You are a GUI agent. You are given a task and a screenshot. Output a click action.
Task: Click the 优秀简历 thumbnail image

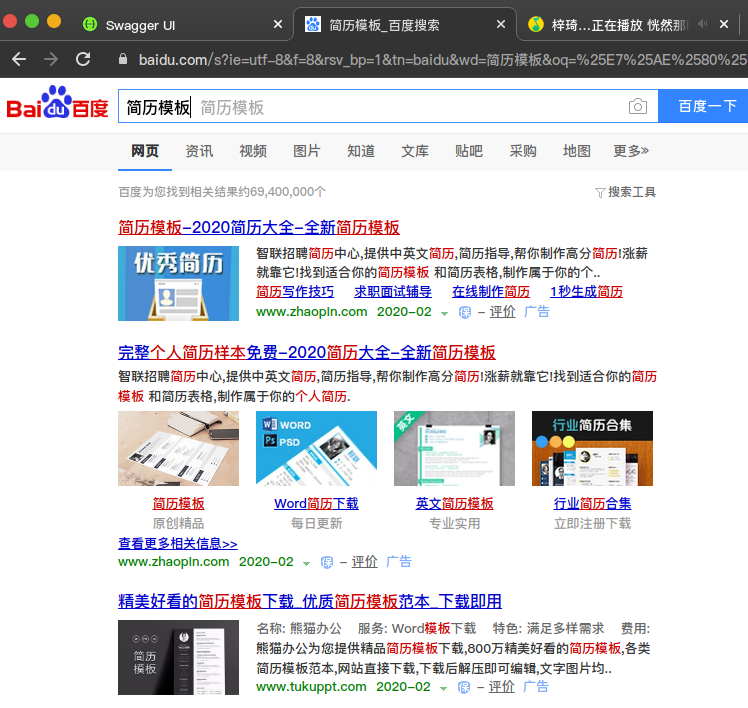[178, 283]
